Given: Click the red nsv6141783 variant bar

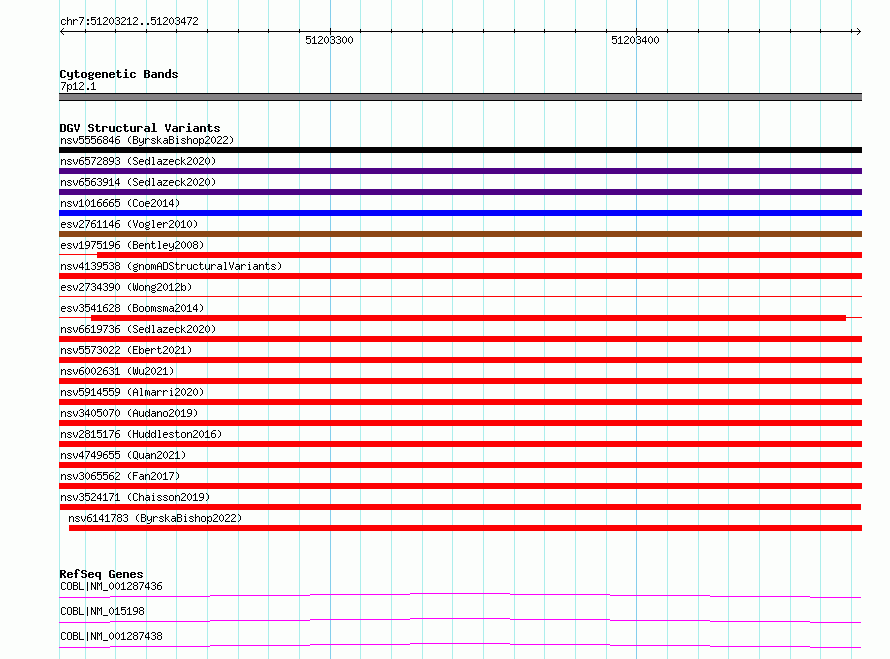Looking at the screenshot, I should point(465,528).
